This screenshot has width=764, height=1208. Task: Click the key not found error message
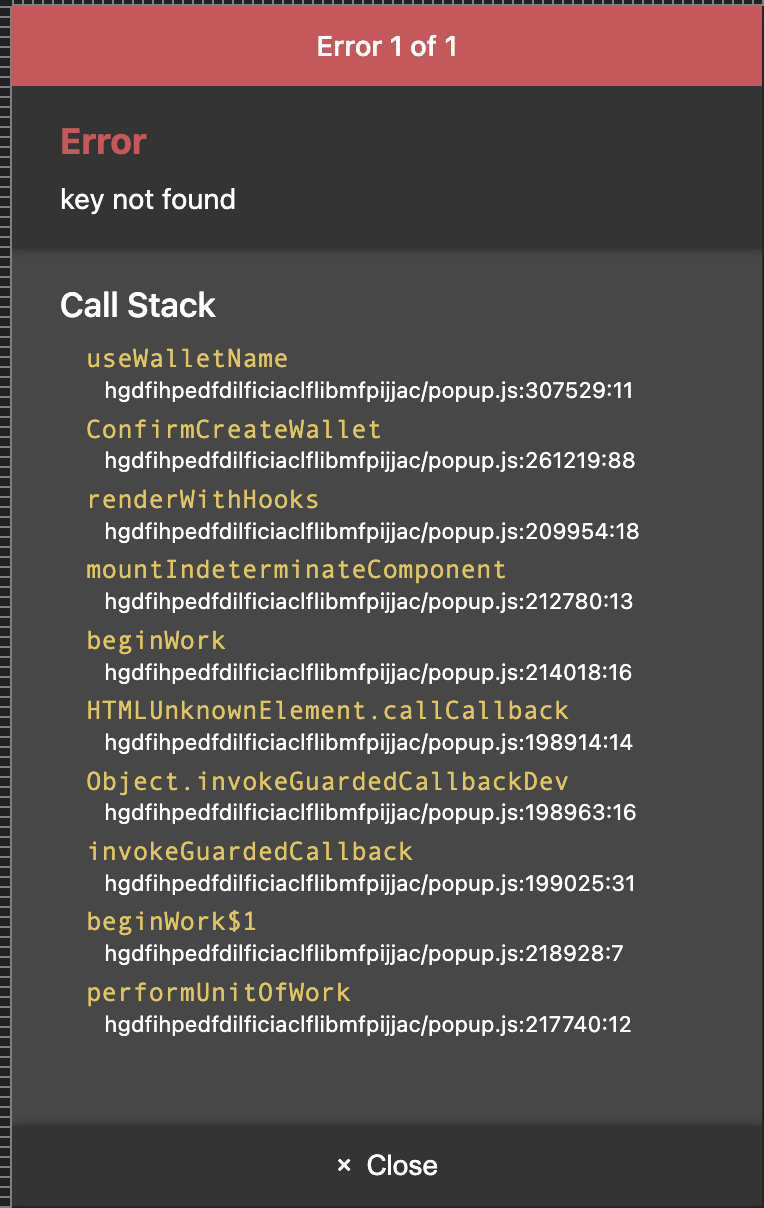[148, 199]
